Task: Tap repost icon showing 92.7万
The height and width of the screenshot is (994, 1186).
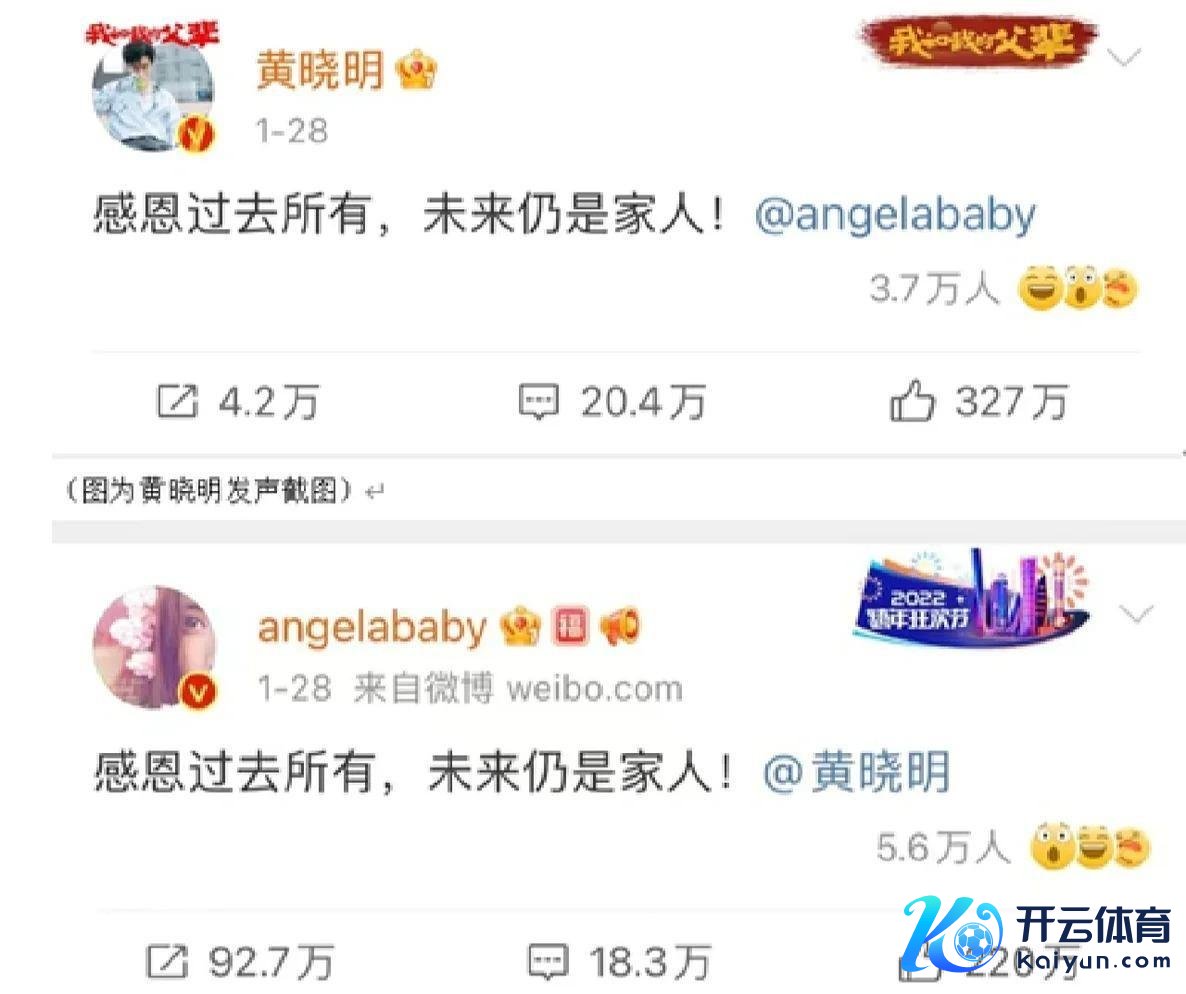Action: (x=166, y=962)
